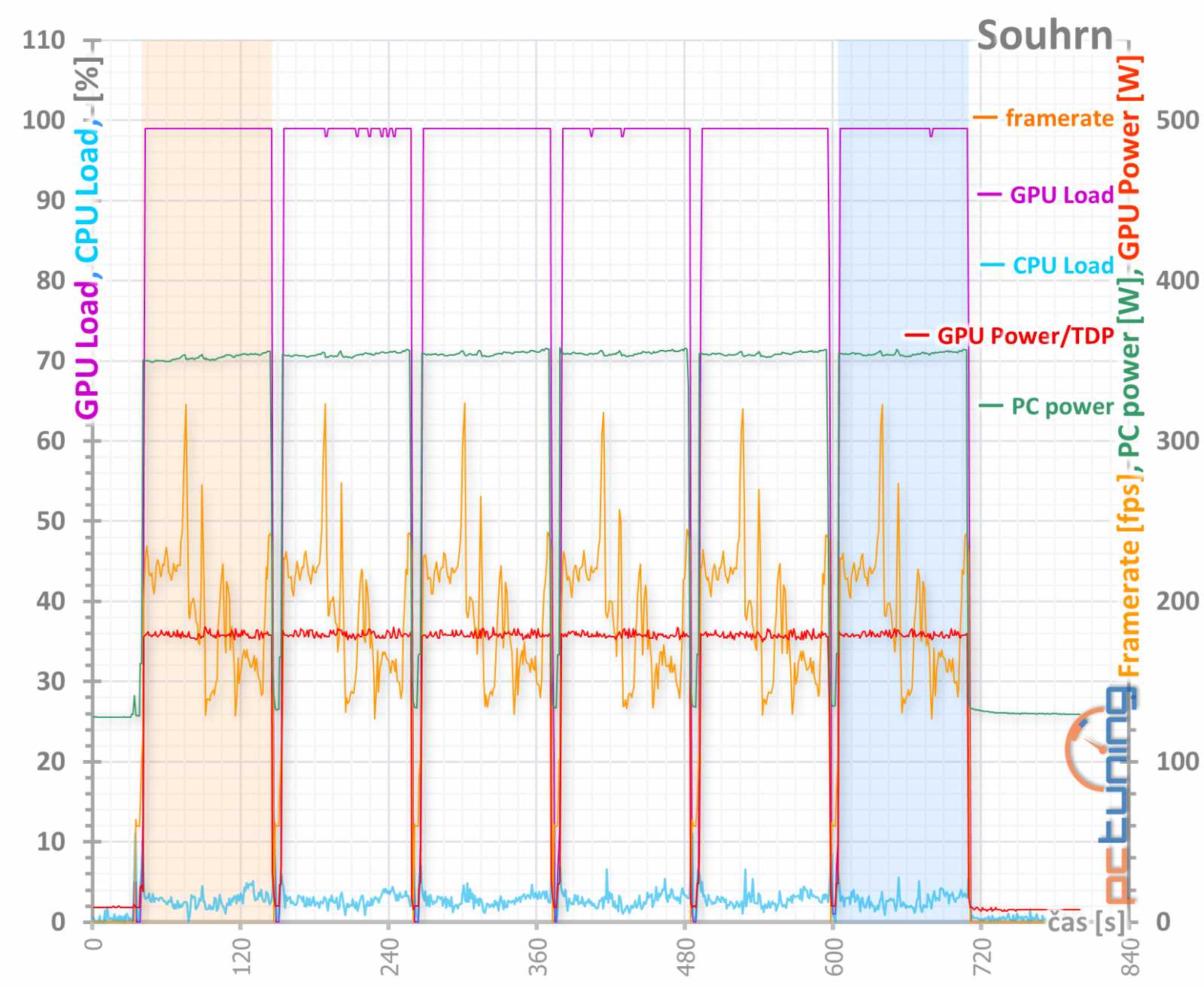Screen dimensions: 1204x988
Task: Click the right axis value 400
Action: (1178, 280)
